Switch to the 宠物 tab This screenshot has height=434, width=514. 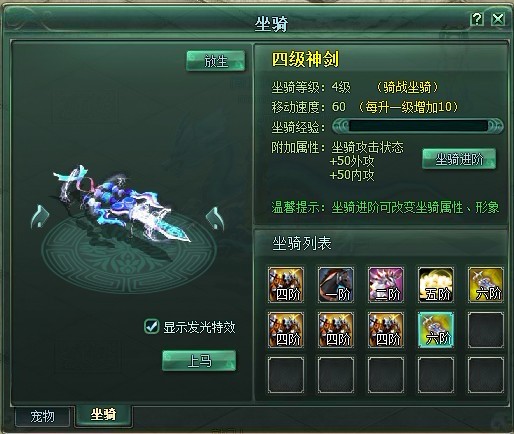coord(42,416)
